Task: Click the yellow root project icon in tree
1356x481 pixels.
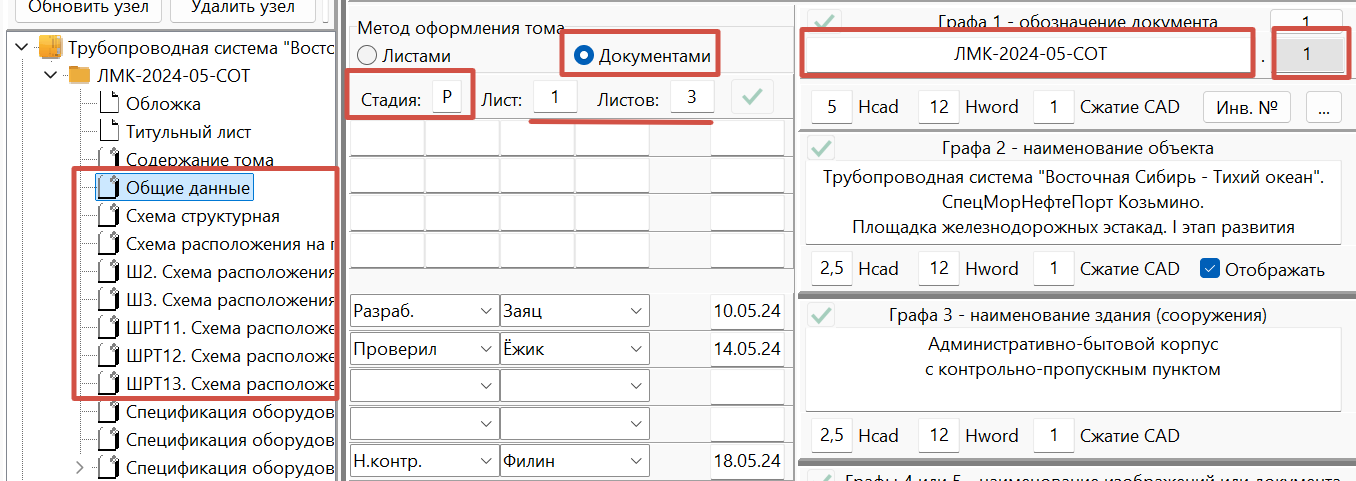Action: [48, 47]
